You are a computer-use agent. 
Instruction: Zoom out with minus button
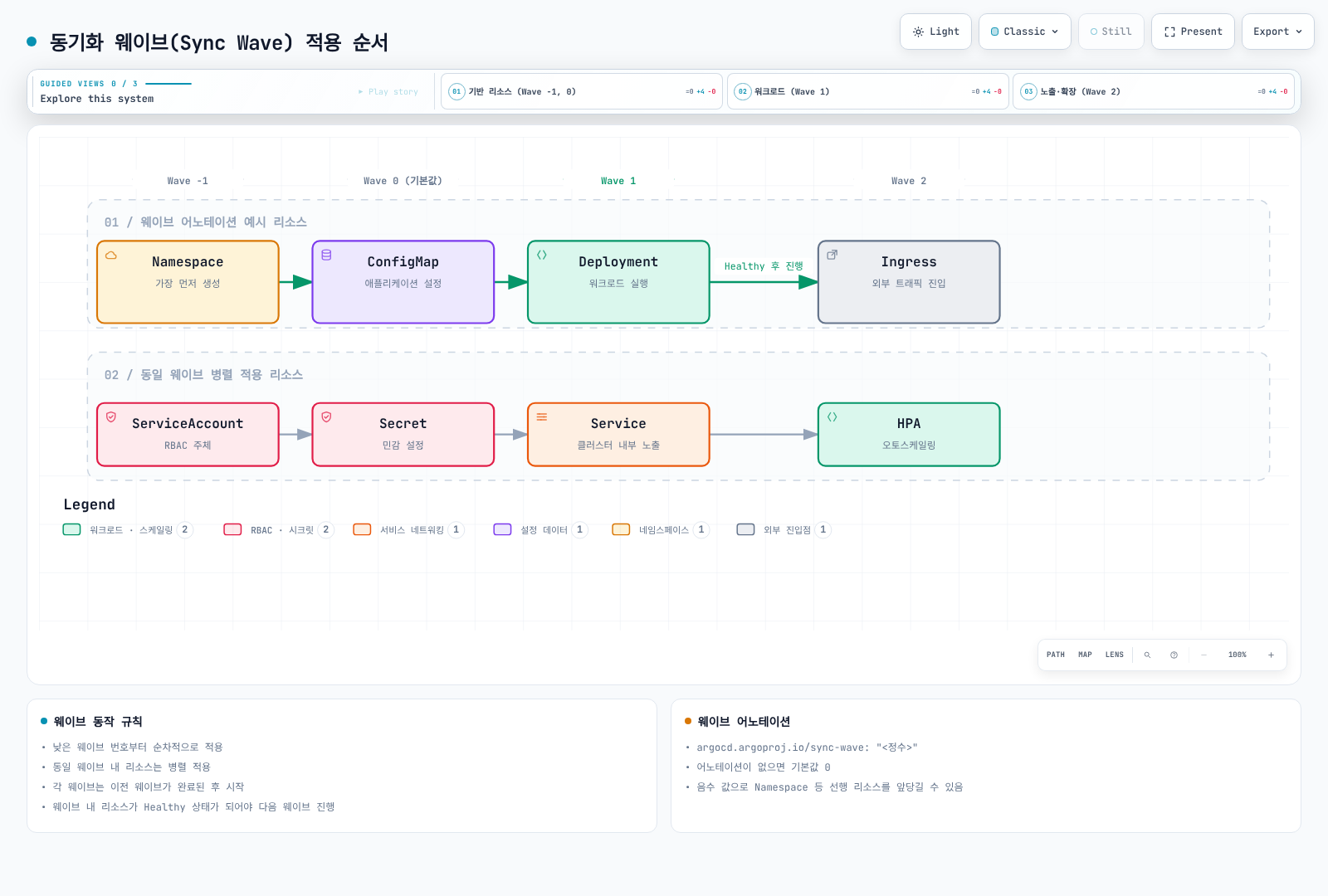[x=1204, y=655]
